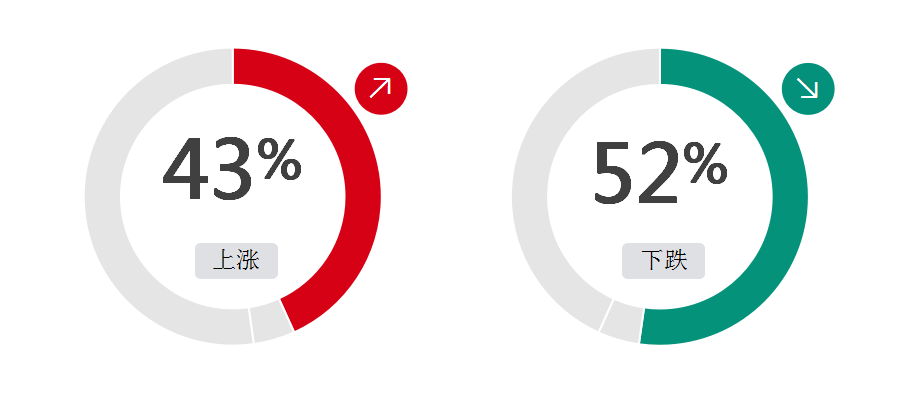Click the 上 character in the left badge
This screenshot has width=911, height=412.
224,260
